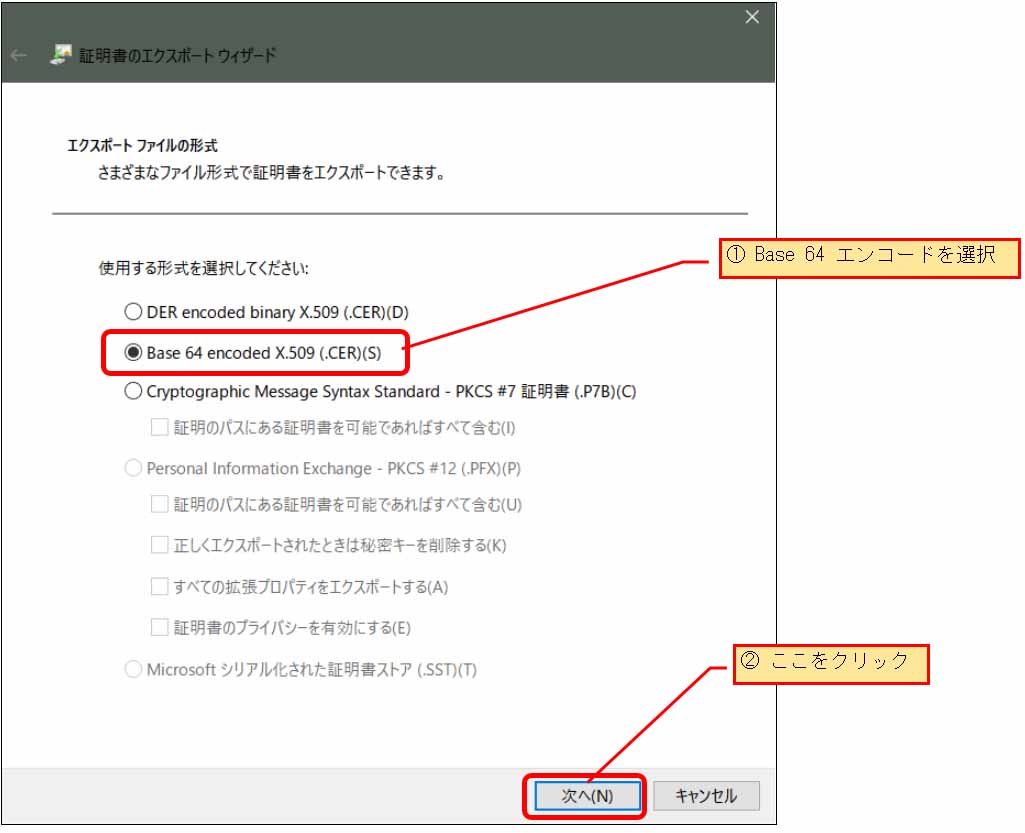Enable 証明書のプライバシーを有効にする checkbox
Screen dimensions: 1025x833
coord(159,628)
